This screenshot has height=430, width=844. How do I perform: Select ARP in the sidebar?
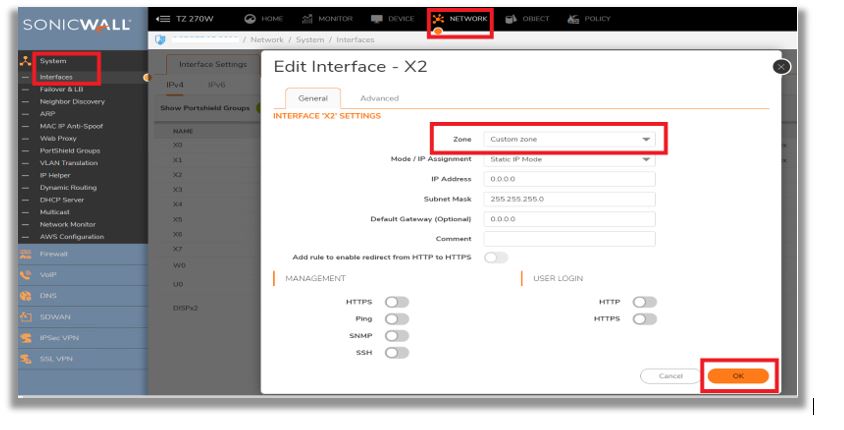tap(47, 114)
